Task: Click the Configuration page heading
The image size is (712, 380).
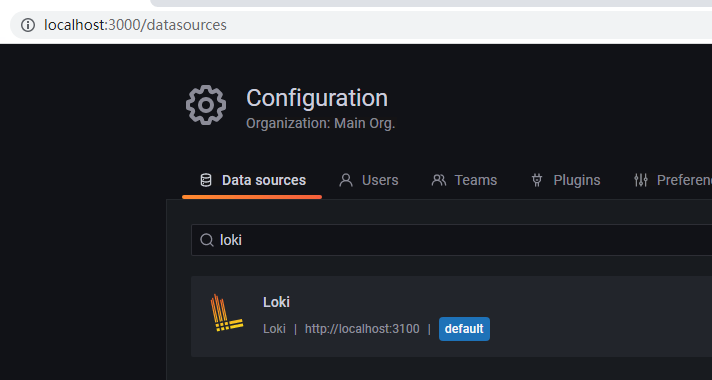Action: click(x=317, y=98)
